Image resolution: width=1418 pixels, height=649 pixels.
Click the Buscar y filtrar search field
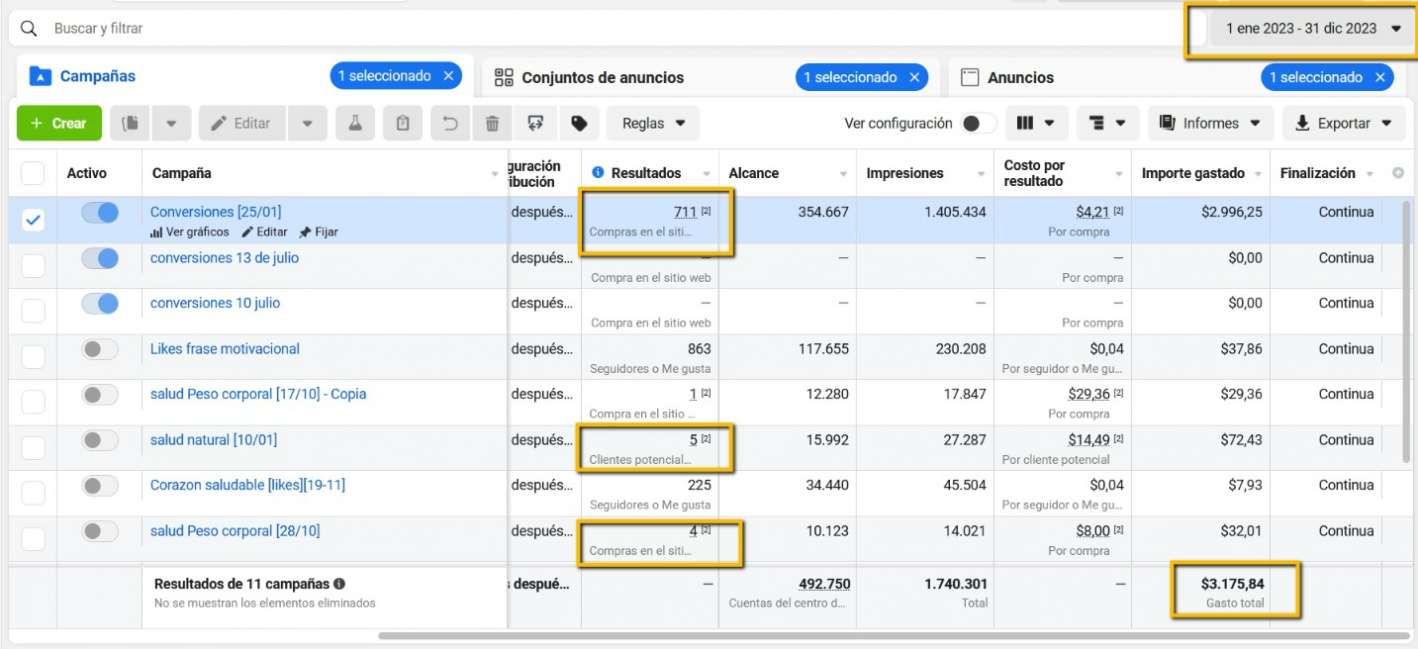[x=600, y=29]
